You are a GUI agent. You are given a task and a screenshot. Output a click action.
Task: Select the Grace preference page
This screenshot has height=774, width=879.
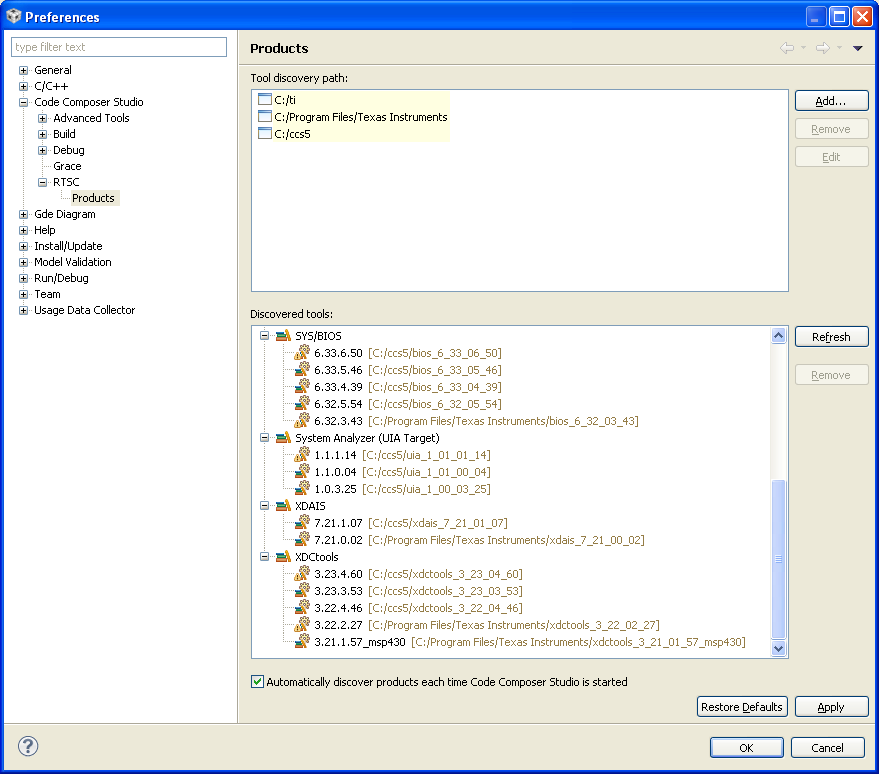[67, 166]
